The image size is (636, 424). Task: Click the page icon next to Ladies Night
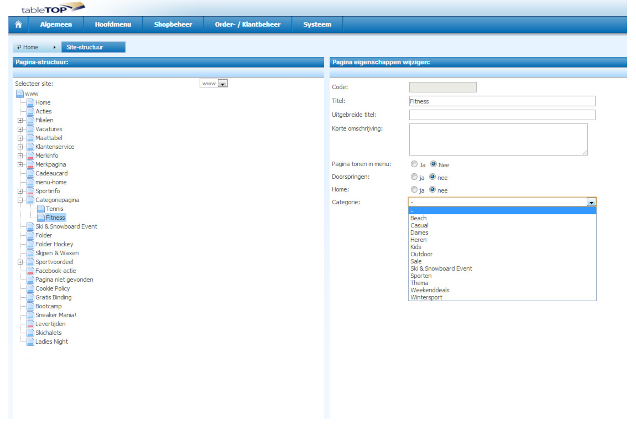[30, 342]
